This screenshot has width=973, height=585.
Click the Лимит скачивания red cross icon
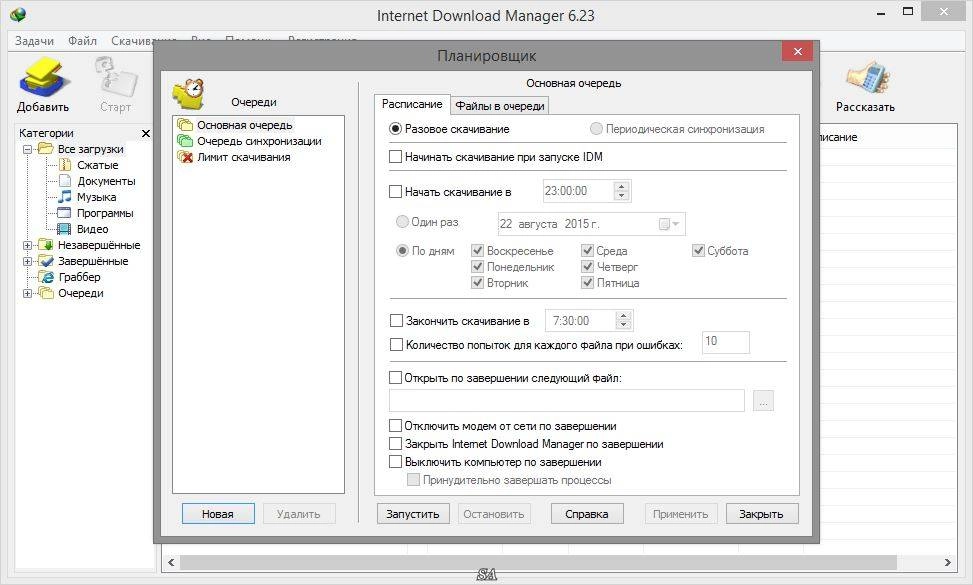pyautogui.click(x=184, y=157)
